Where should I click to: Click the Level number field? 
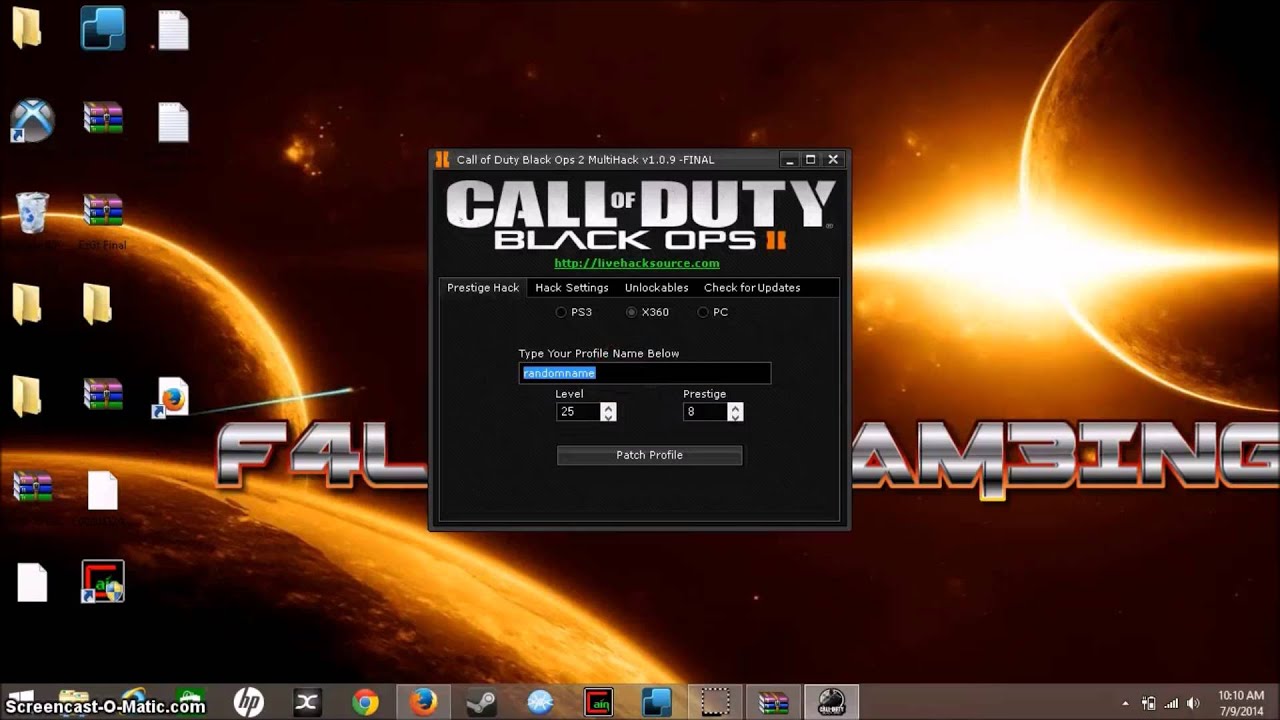(578, 412)
